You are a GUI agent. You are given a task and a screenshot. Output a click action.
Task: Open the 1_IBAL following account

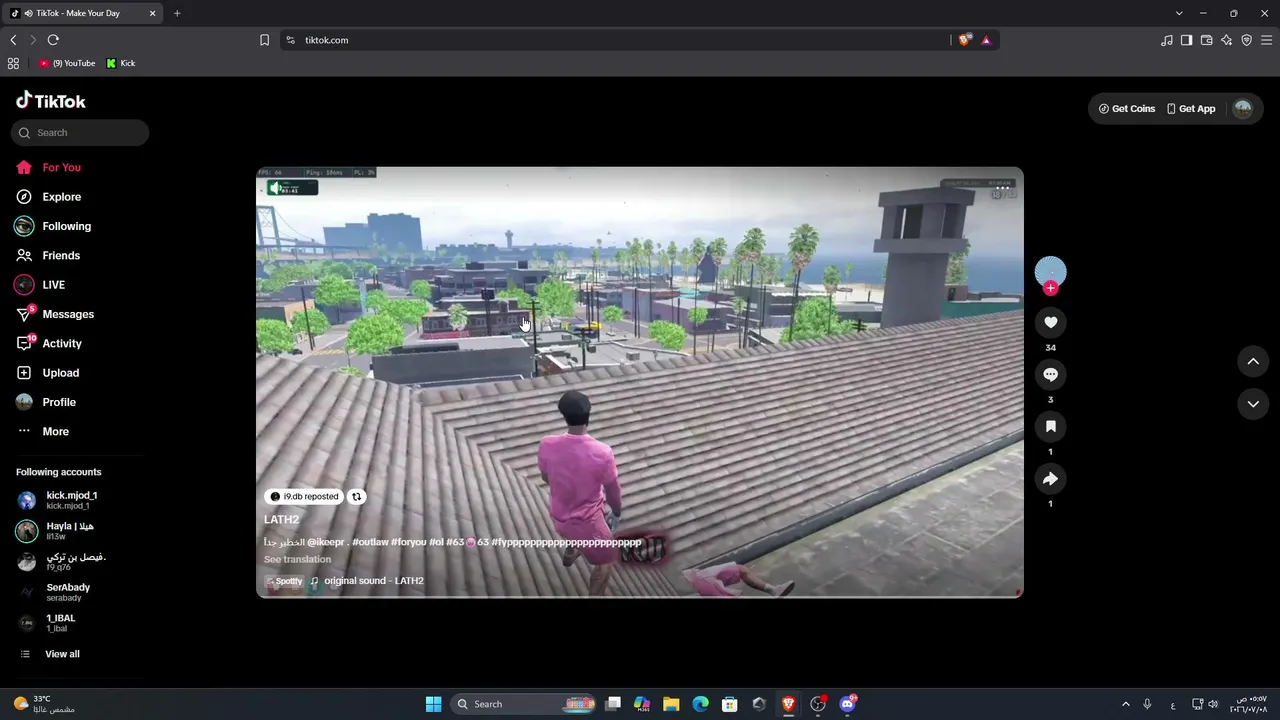click(x=46, y=623)
